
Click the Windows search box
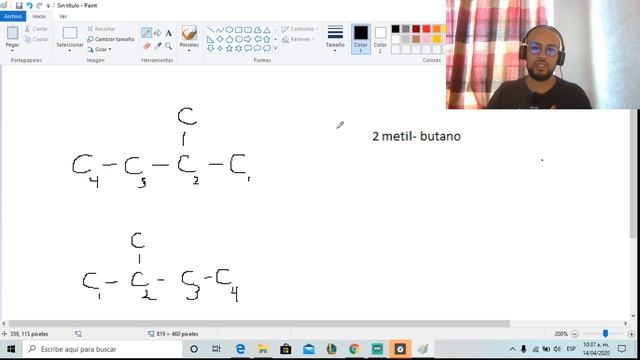point(102,349)
